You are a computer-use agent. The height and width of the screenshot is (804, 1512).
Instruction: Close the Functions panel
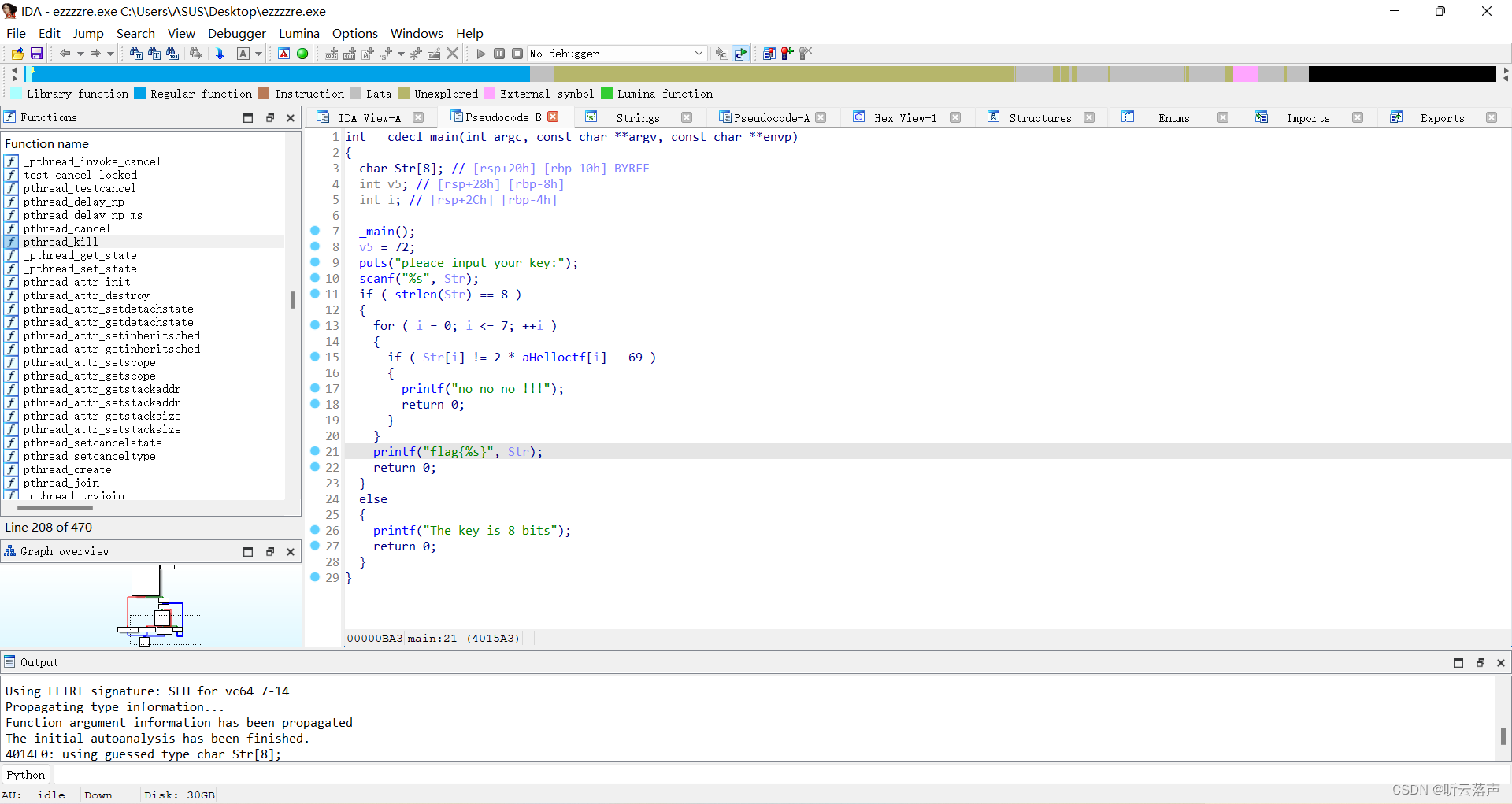click(x=291, y=117)
